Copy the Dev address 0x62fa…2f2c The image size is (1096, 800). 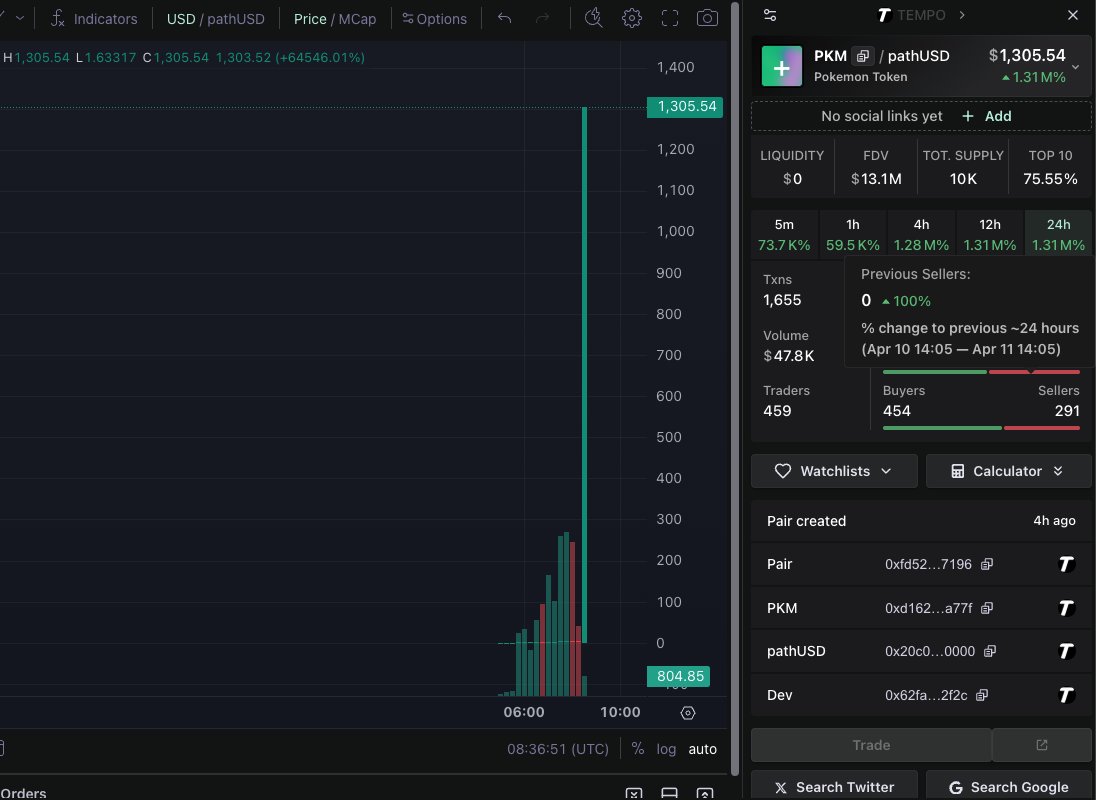[982, 695]
